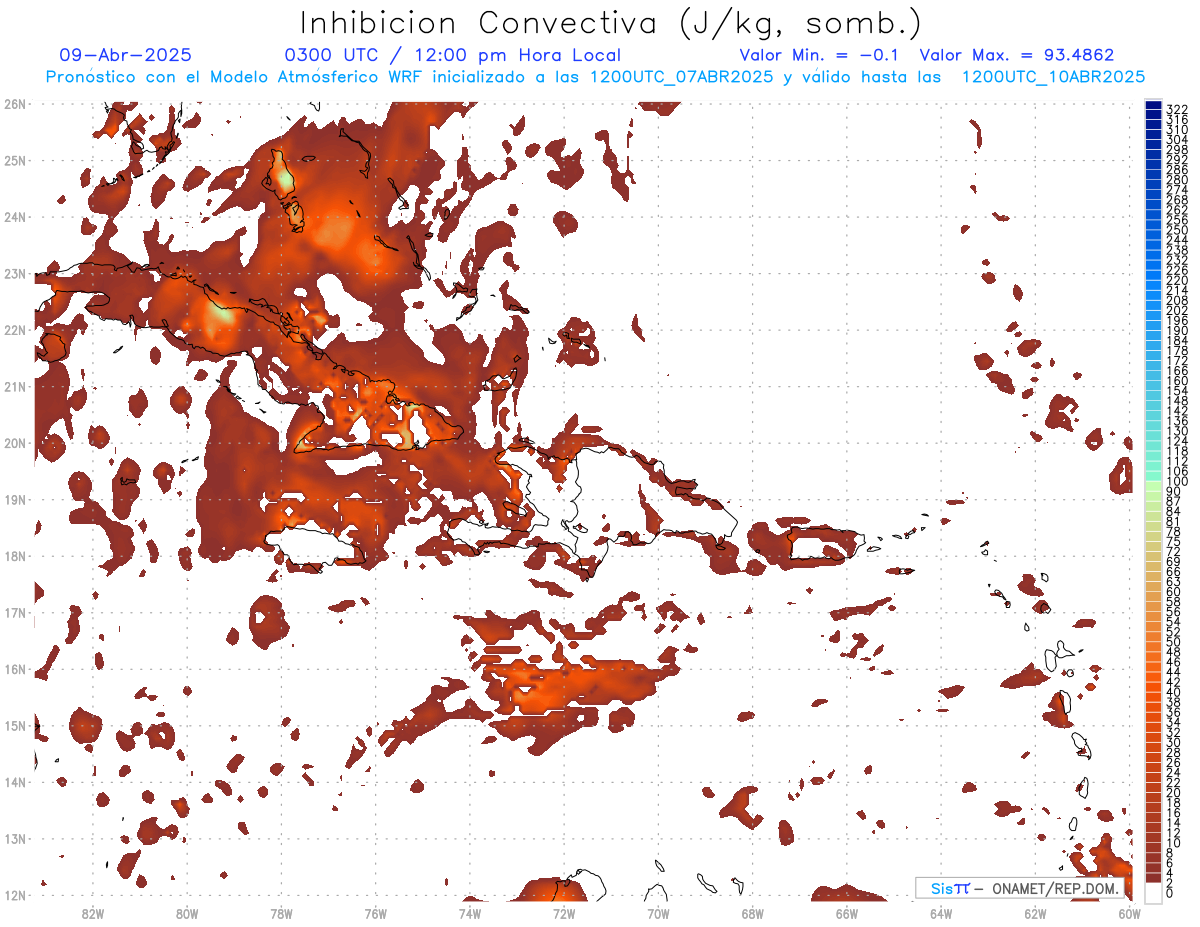The height and width of the screenshot is (927, 1200).
Task: Click the 70W longitude label
Action: (x=658, y=914)
